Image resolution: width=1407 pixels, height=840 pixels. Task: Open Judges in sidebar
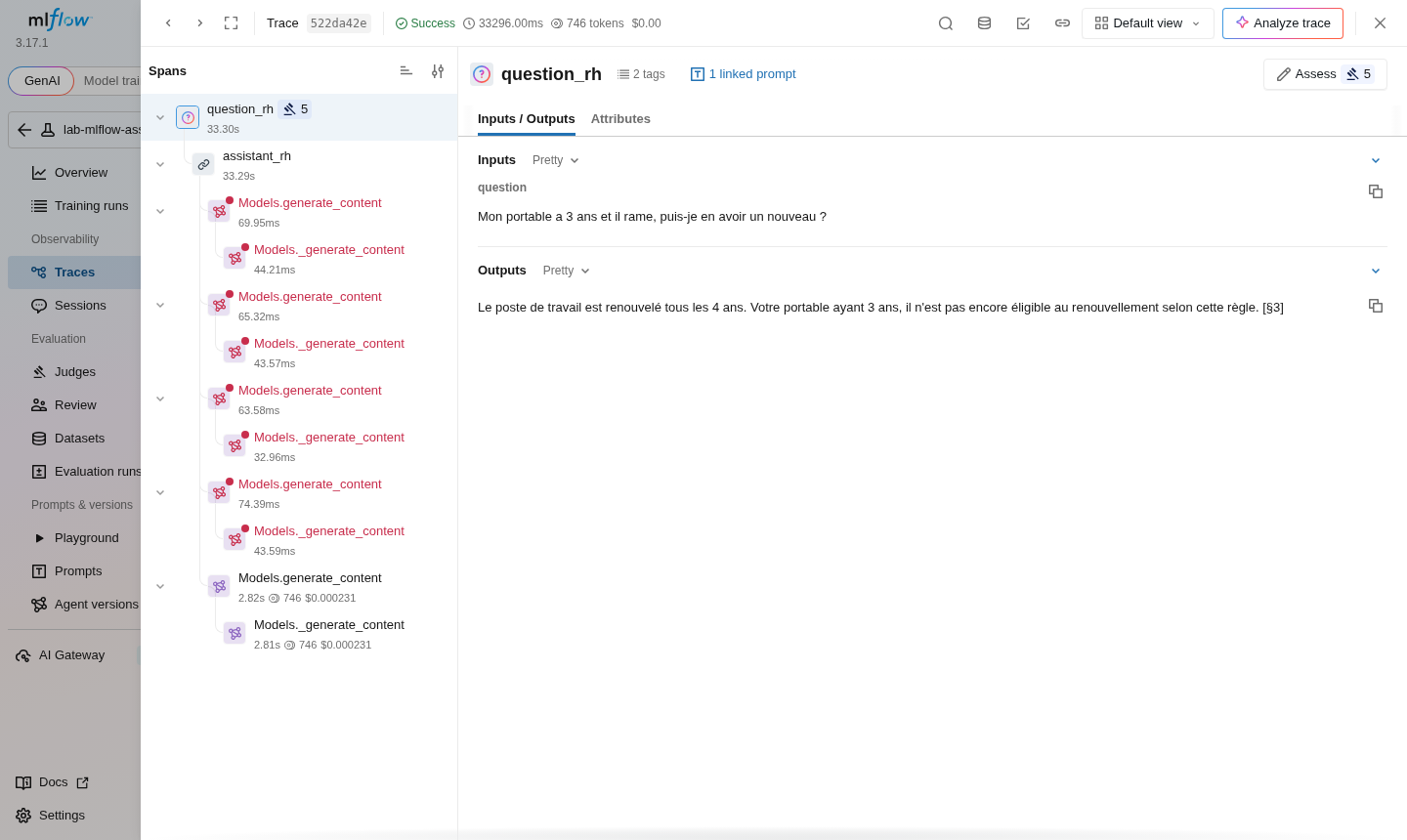[75, 372]
